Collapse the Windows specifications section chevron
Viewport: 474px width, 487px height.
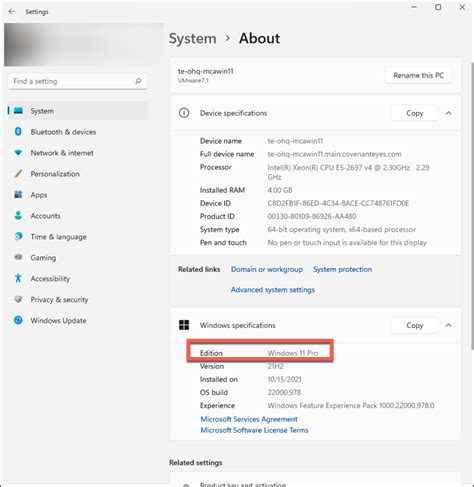(x=449, y=325)
